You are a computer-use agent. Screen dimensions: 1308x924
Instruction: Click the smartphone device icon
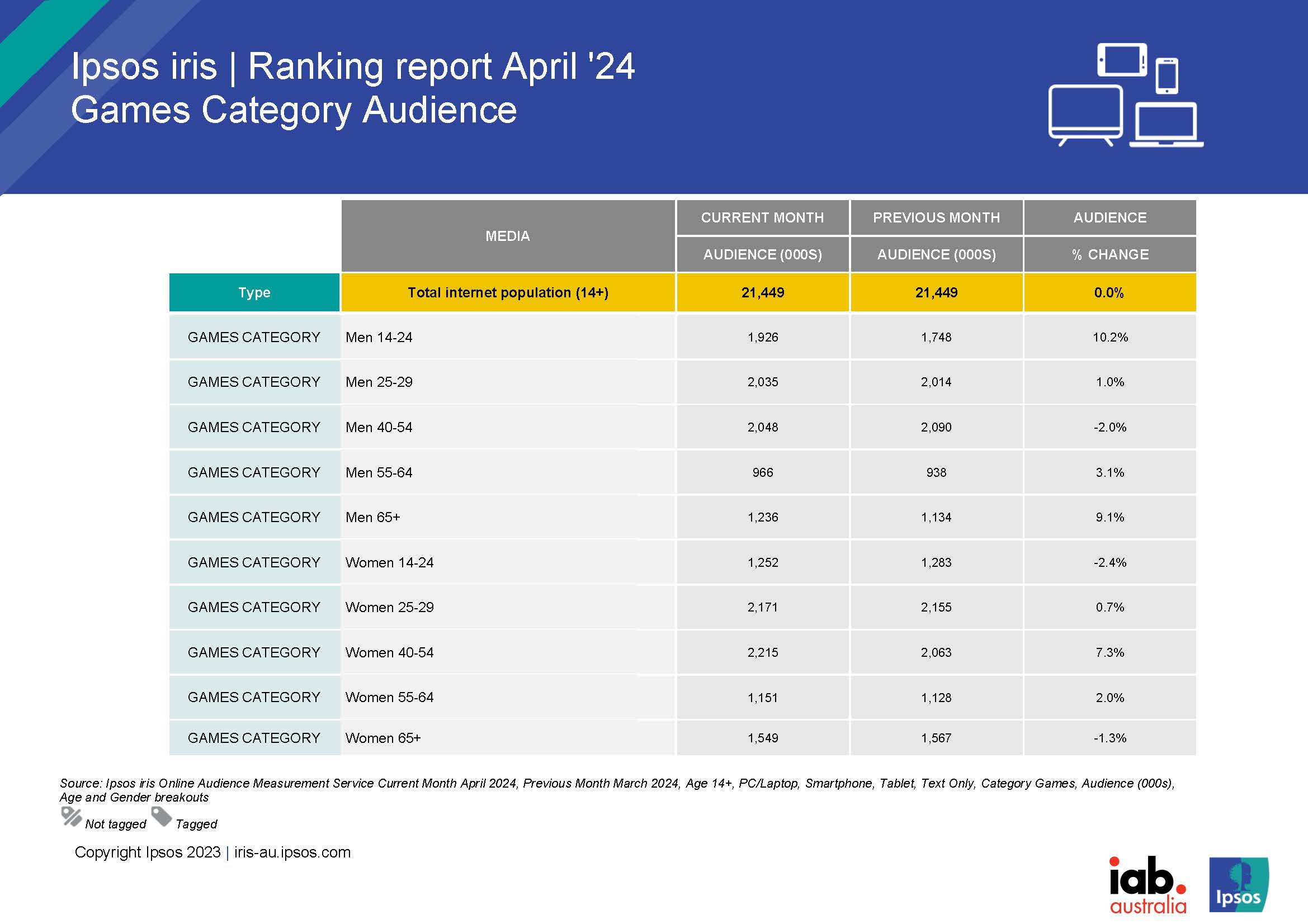click(x=1167, y=76)
